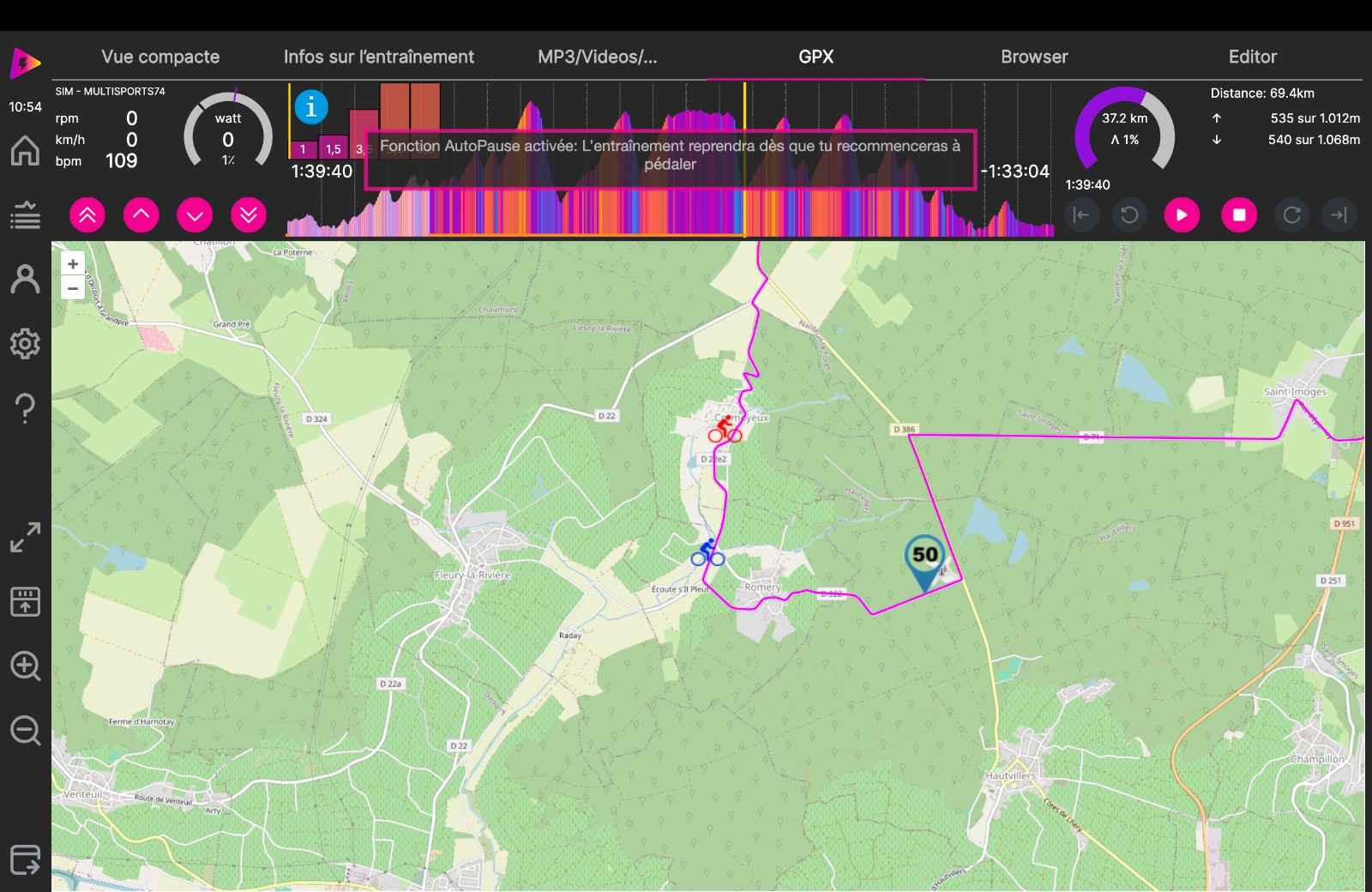Open the user profile icon
This screenshot has height=892, width=1372.
(25, 280)
